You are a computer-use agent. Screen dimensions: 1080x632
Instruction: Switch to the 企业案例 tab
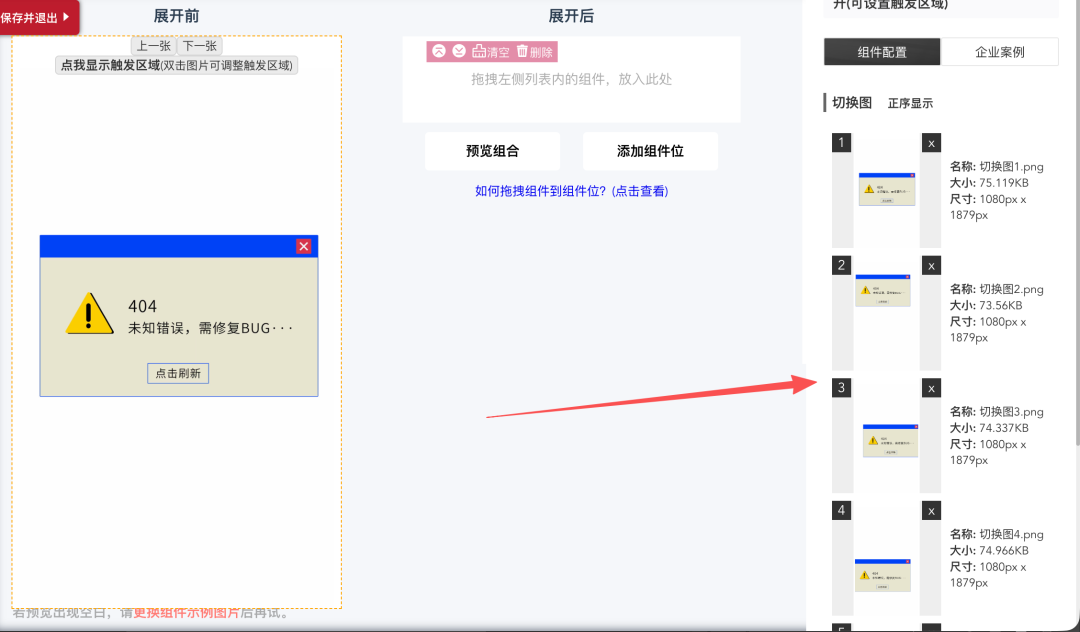999,52
